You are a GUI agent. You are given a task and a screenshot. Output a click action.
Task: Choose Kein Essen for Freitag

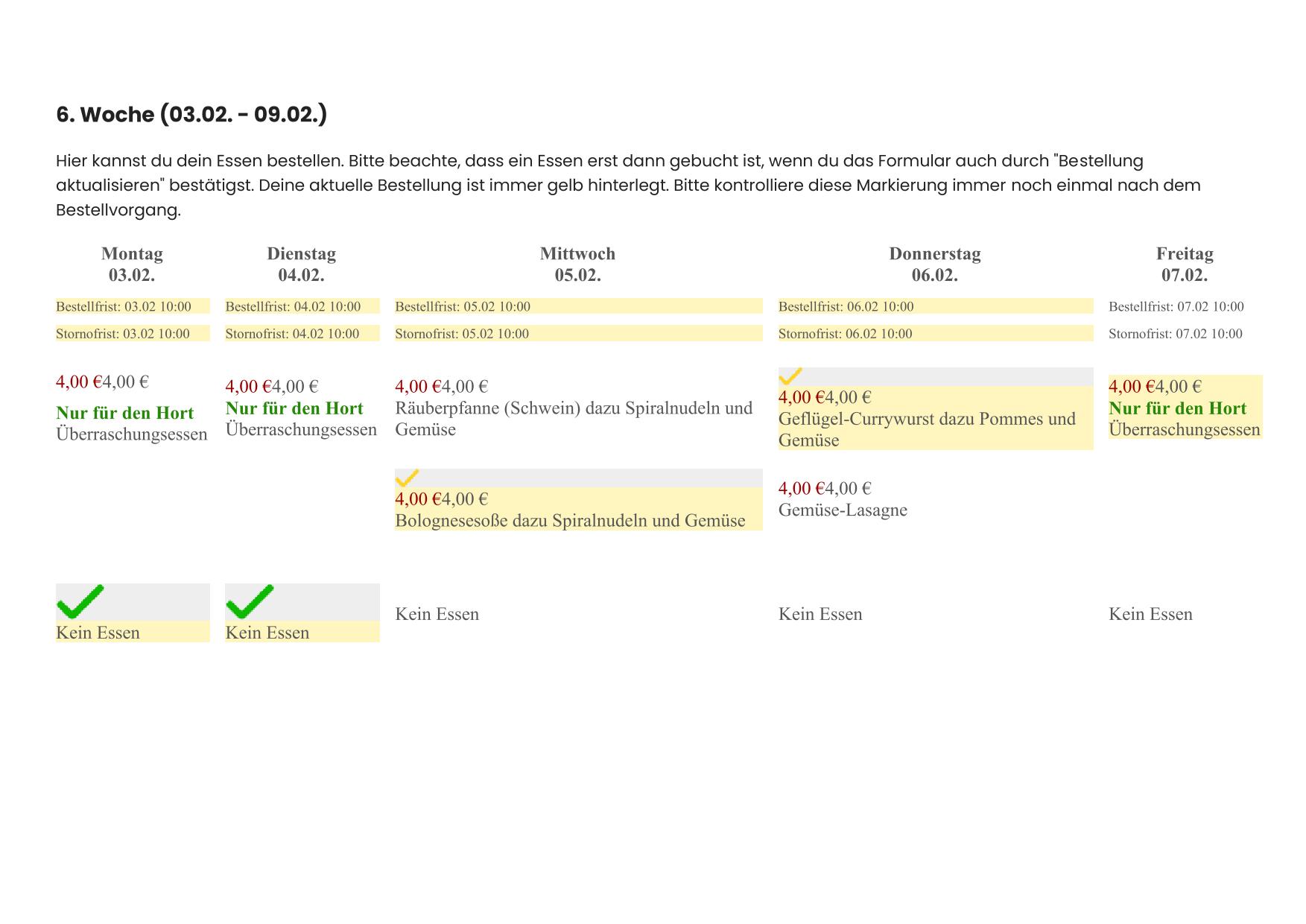(1150, 614)
